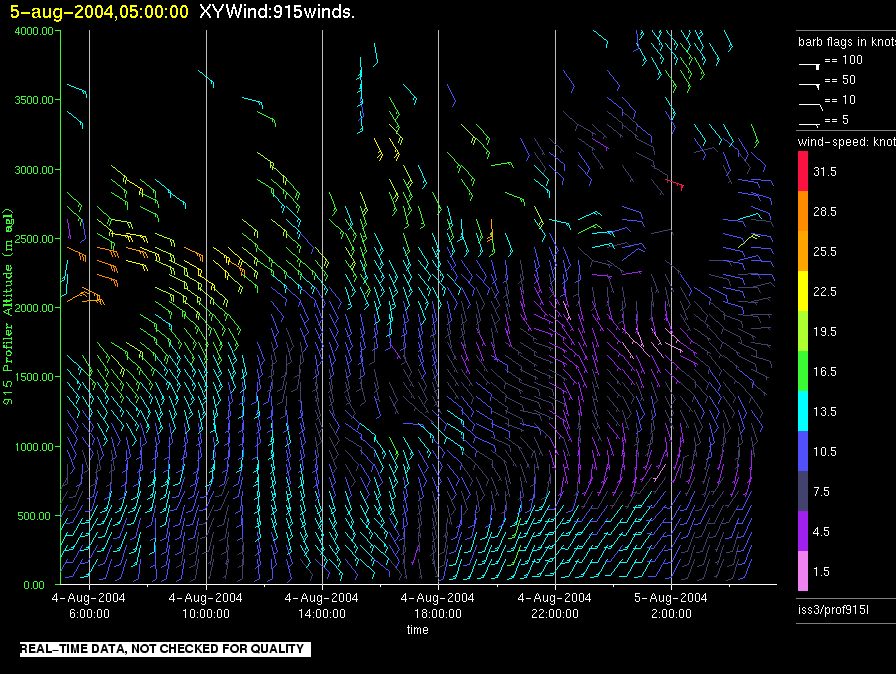Click the '== 5' legend value text
The image size is (896, 674).
coord(837,120)
